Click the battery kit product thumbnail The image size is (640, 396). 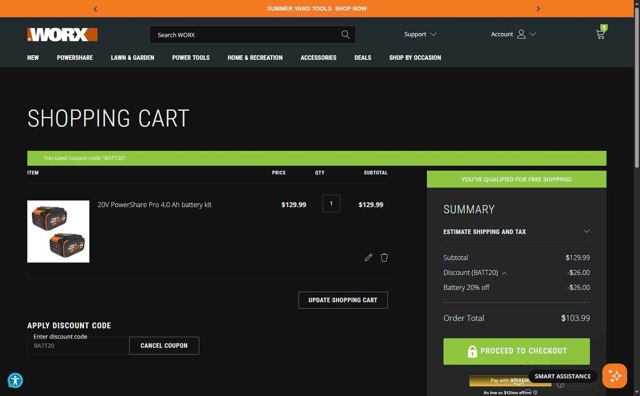[x=58, y=231]
